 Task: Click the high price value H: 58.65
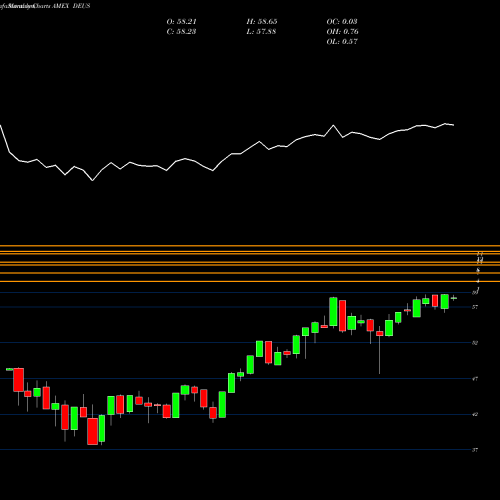pos(262,22)
